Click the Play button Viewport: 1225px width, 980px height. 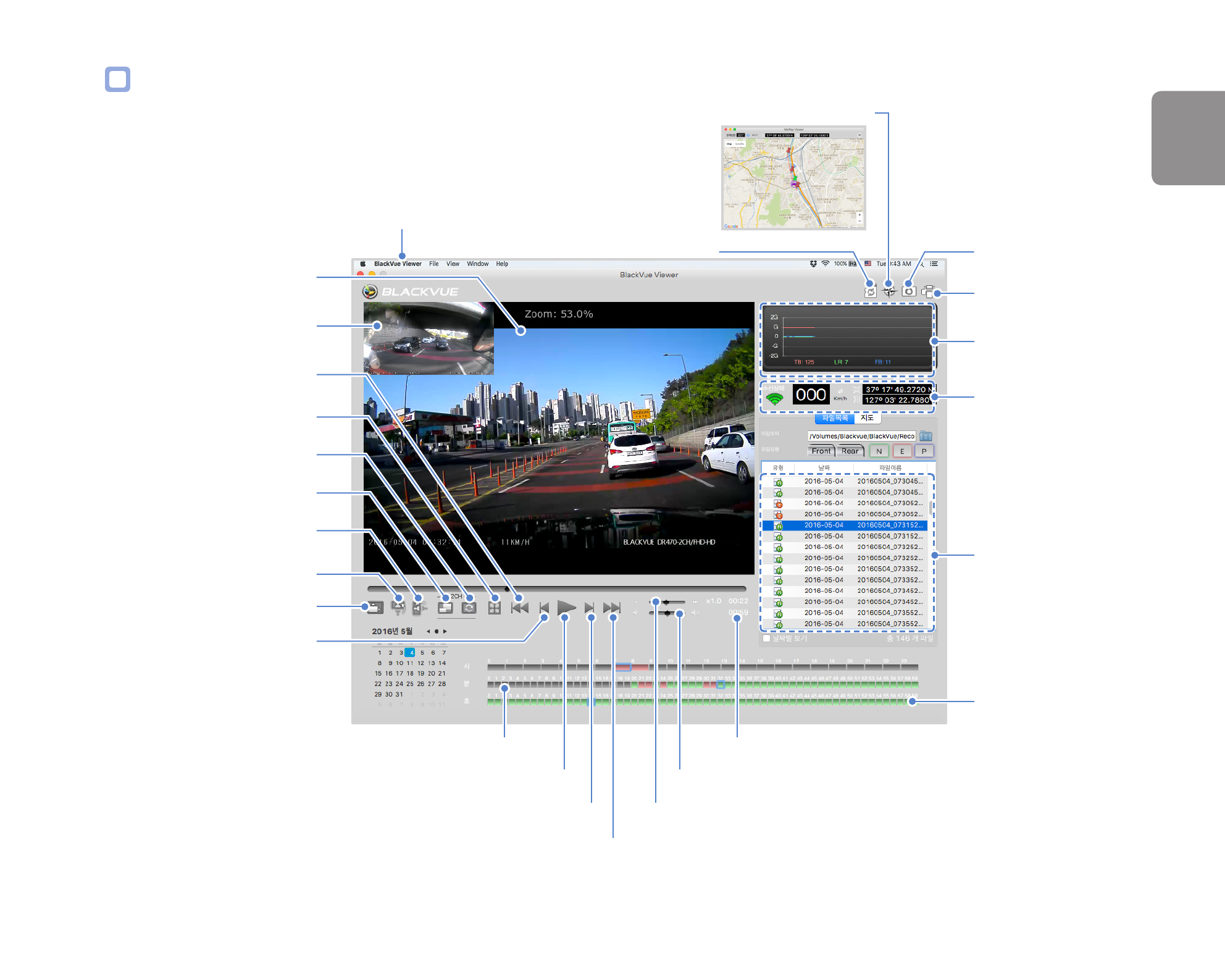(566, 608)
